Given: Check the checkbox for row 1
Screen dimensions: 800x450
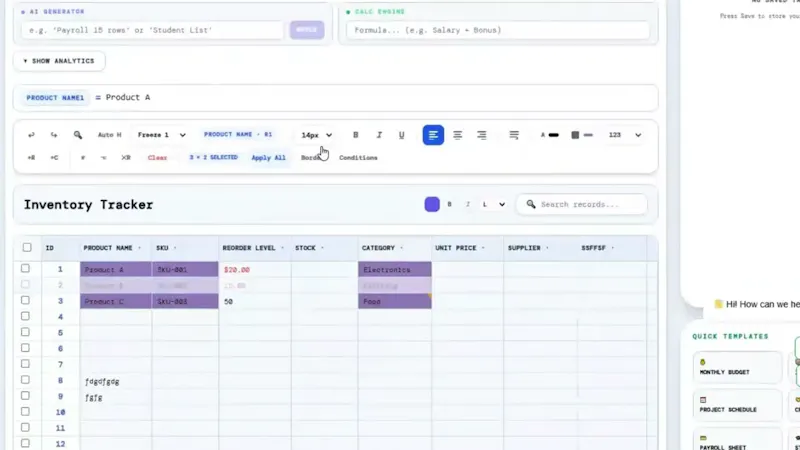Looking at the screenshot, I should 26,268.
